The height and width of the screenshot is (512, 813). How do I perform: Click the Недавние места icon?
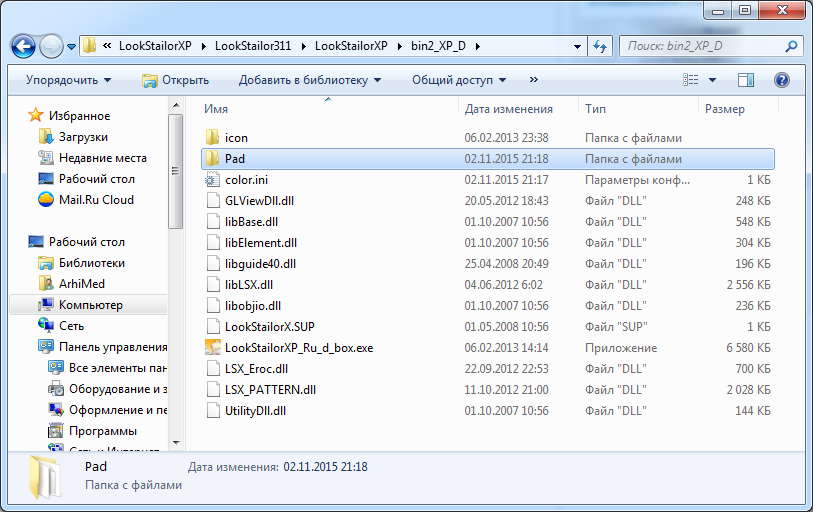(46, 157)
